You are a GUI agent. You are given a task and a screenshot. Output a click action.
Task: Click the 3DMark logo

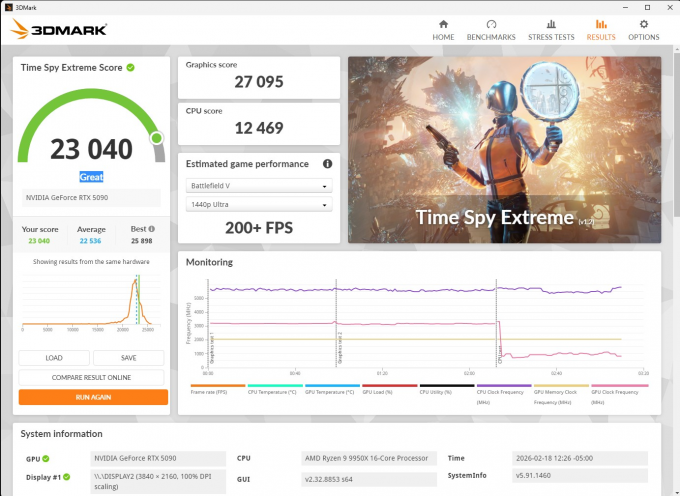tap(59, 29)
